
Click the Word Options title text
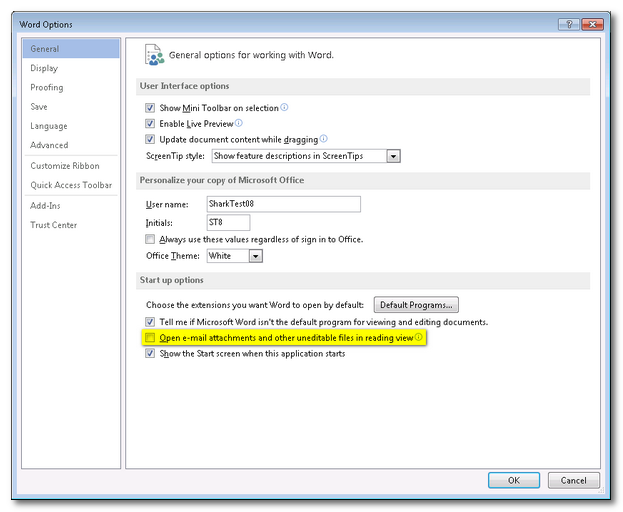point(46,25)
